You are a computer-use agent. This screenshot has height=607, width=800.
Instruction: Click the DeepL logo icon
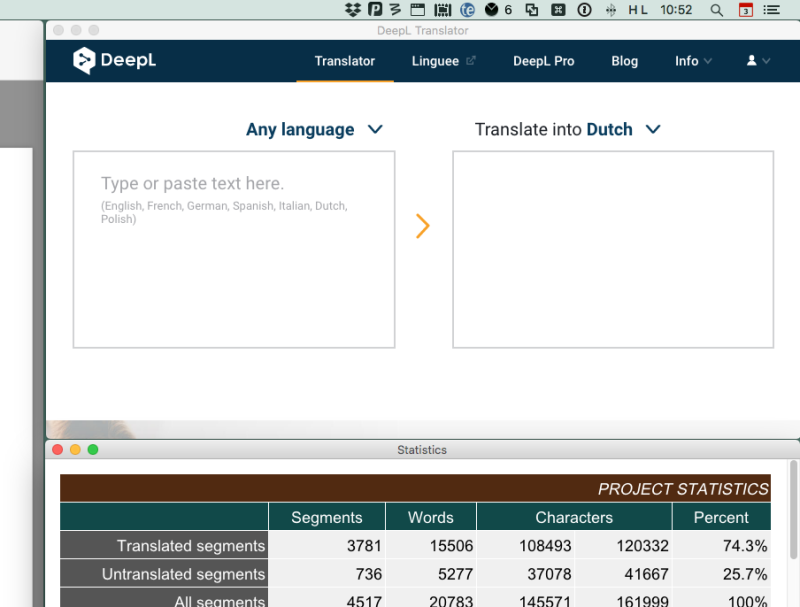point(84,61)
